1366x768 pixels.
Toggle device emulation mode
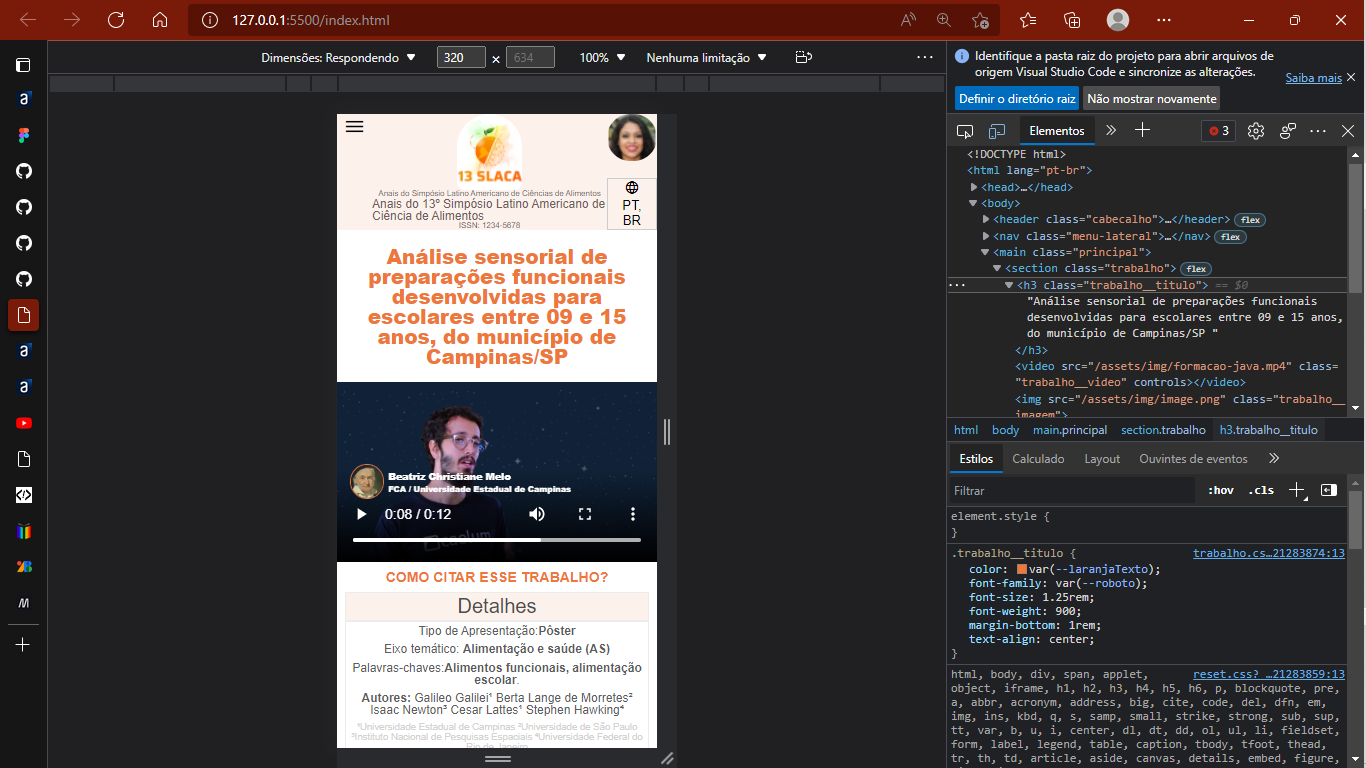point(997,131)
